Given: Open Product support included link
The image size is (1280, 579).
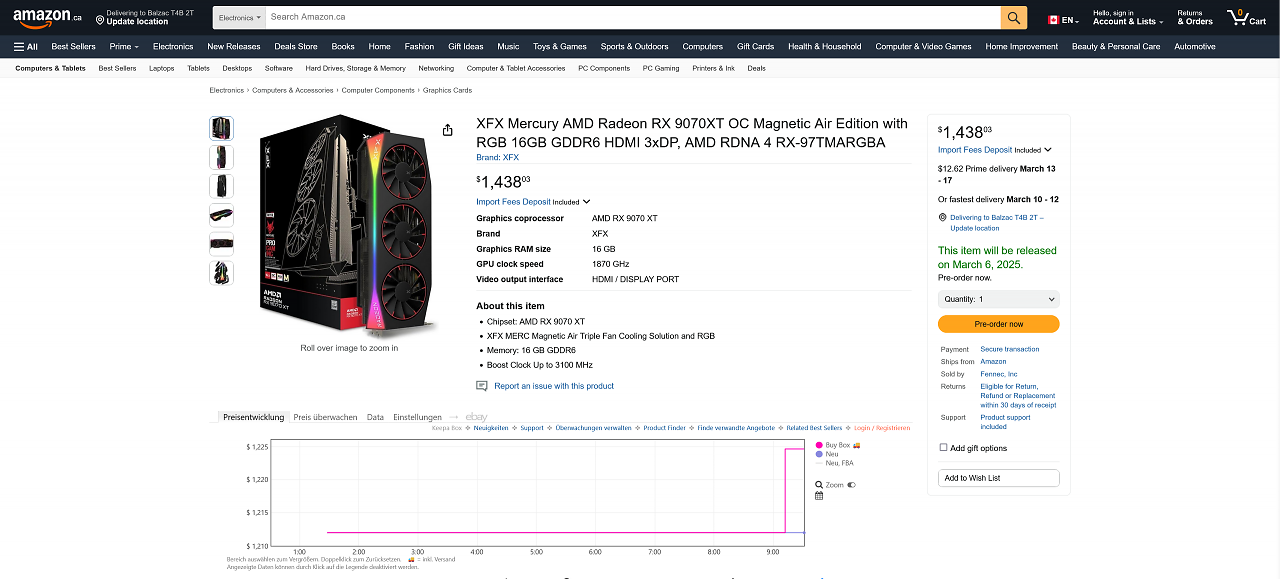Looking at the screenshot, I should click(x=1005, y=422).
